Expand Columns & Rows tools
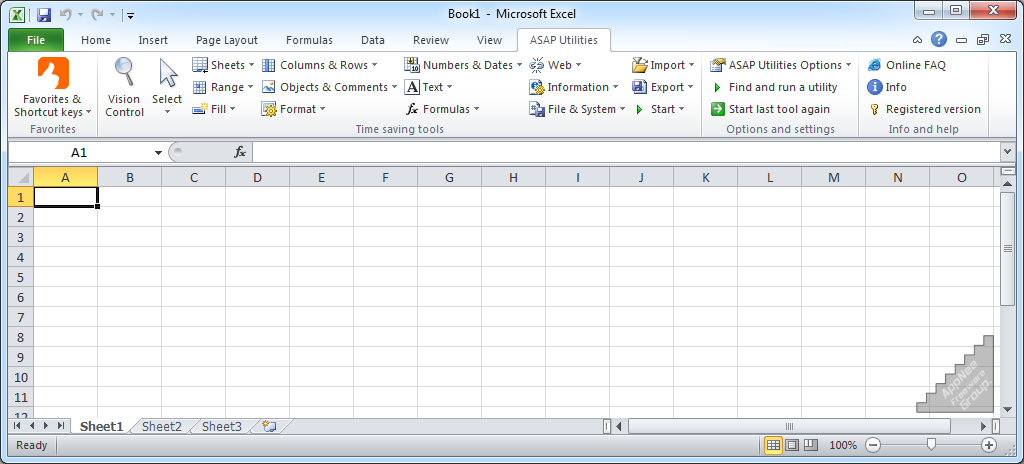 (x=319, y=65)
